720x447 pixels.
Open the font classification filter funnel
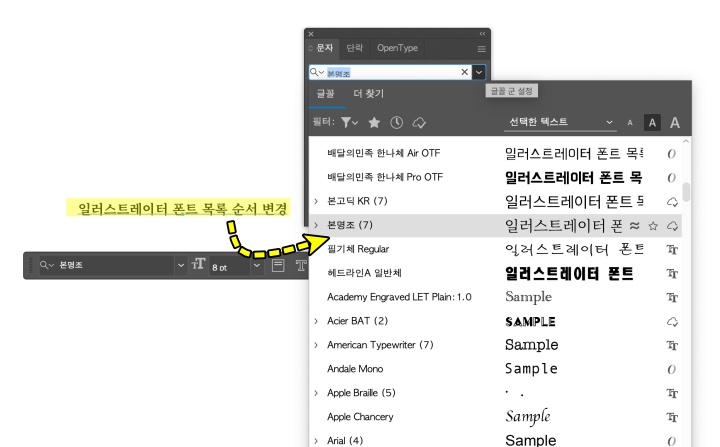pyautogui.click(x=349, y=122)
